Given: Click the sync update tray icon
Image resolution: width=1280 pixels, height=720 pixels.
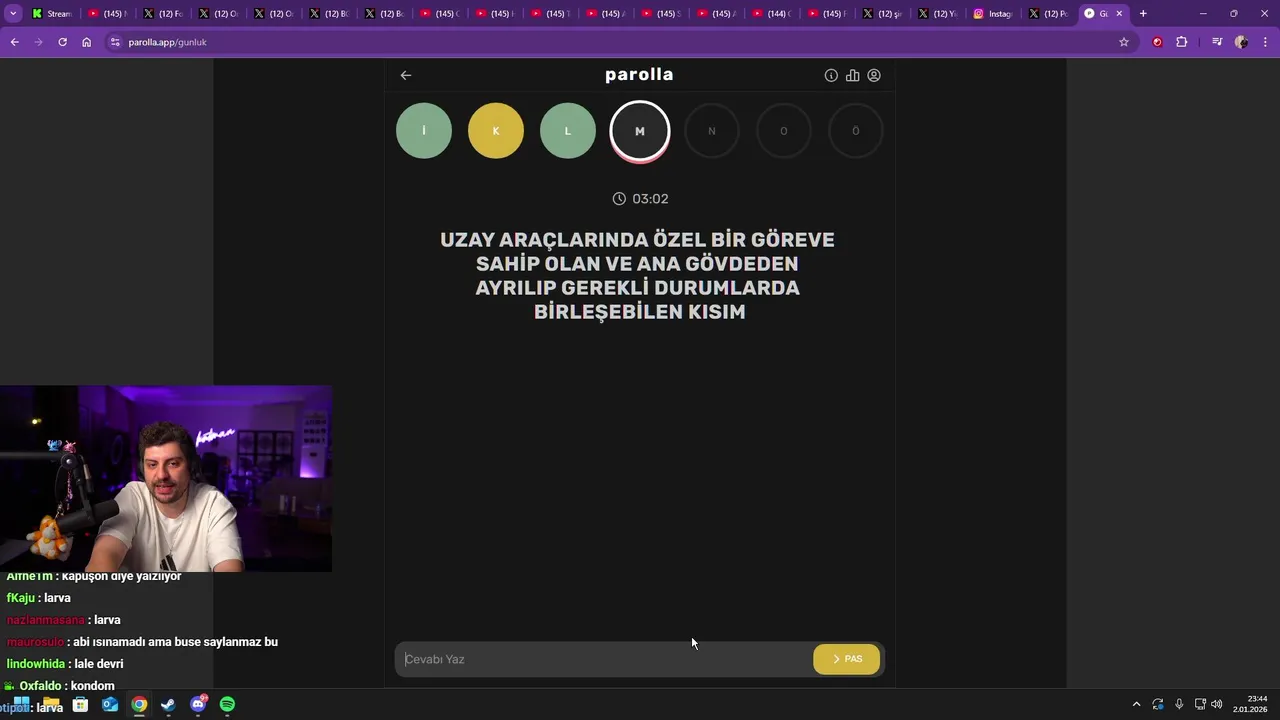Looking at the screenshot, I should pyautogui.click(x=1158, y=704).
